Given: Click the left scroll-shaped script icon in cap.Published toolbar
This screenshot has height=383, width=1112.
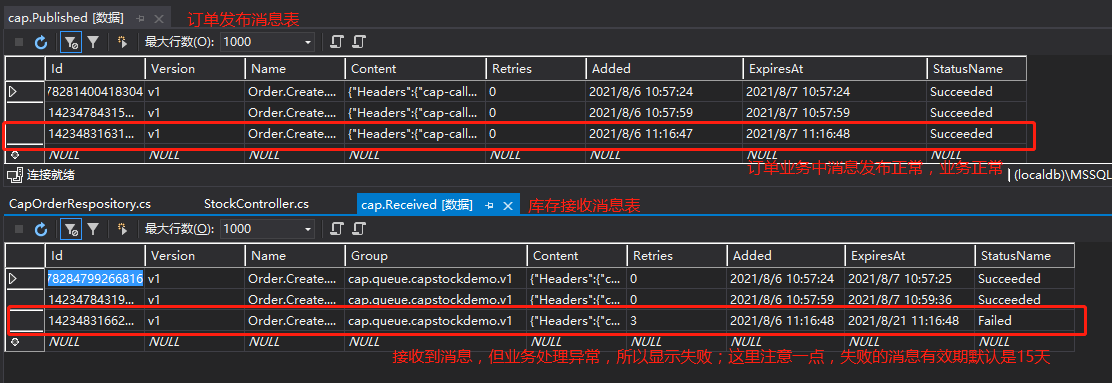Looking at the screenshot, I should 337,42.
